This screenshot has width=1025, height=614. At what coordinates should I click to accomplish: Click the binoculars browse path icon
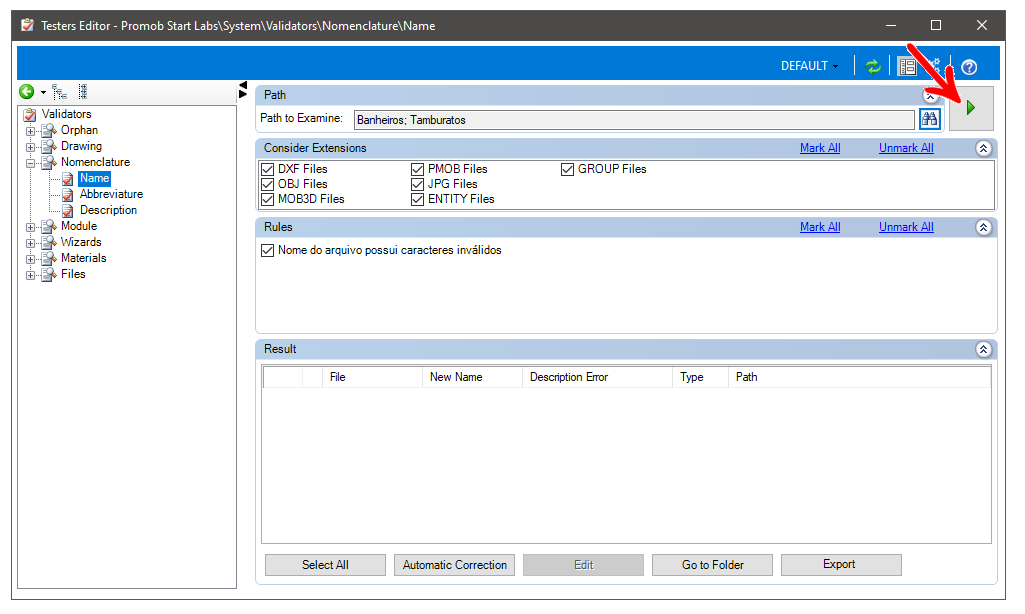coord(930,119)
